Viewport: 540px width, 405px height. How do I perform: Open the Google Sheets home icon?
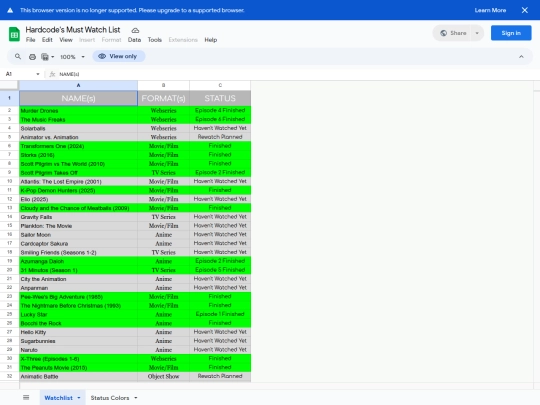point(14,34)
